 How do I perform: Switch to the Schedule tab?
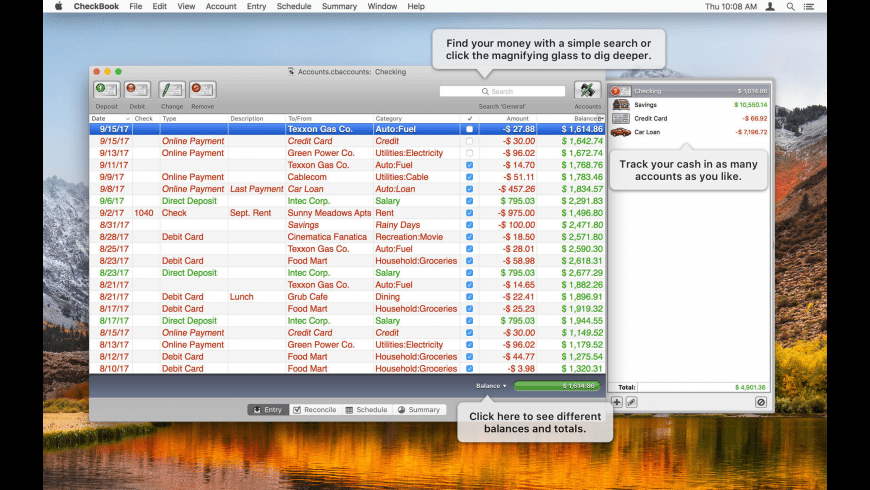(366, 410)
